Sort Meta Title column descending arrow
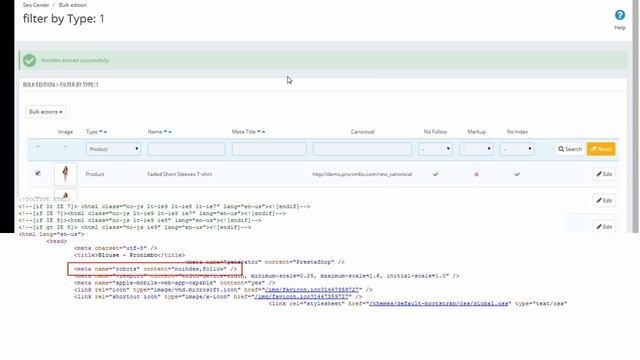 pyautogui.click(x=259, y=132)
